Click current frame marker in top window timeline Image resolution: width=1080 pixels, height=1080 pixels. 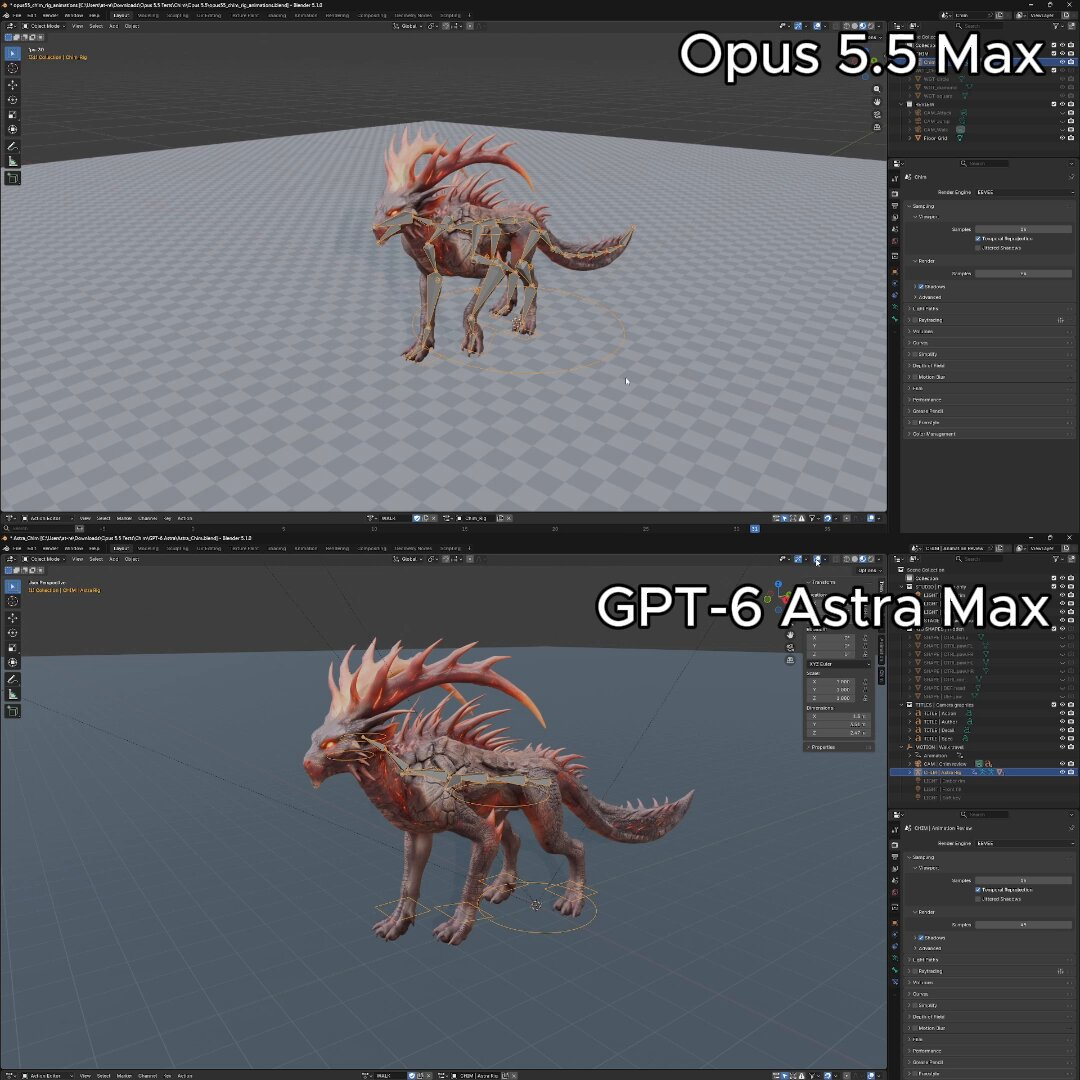[x=754, y=528]
